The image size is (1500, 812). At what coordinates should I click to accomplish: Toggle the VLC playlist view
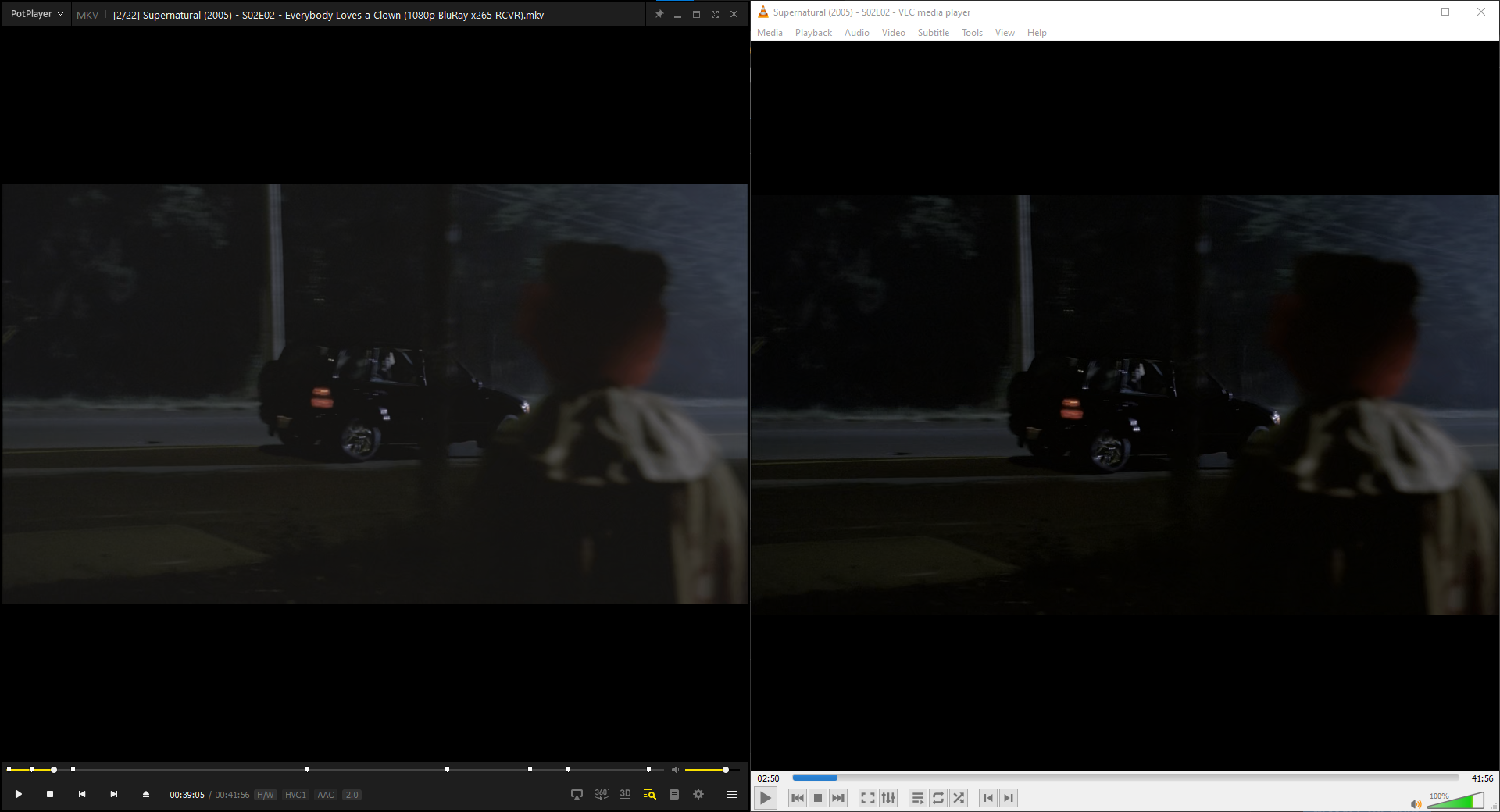[918, 798]
